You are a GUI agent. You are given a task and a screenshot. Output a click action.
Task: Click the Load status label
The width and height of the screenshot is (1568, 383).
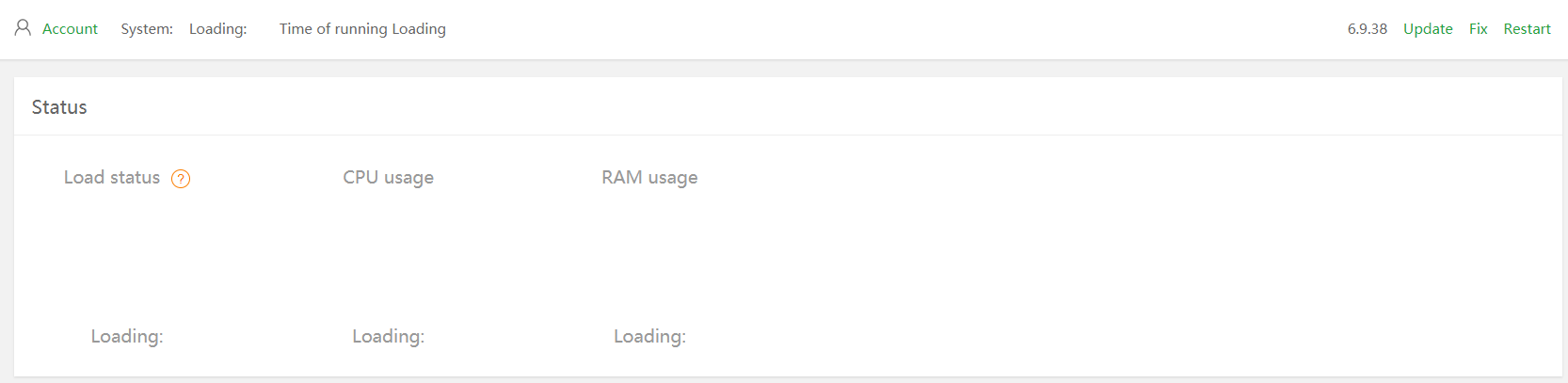tap(112, 178)
